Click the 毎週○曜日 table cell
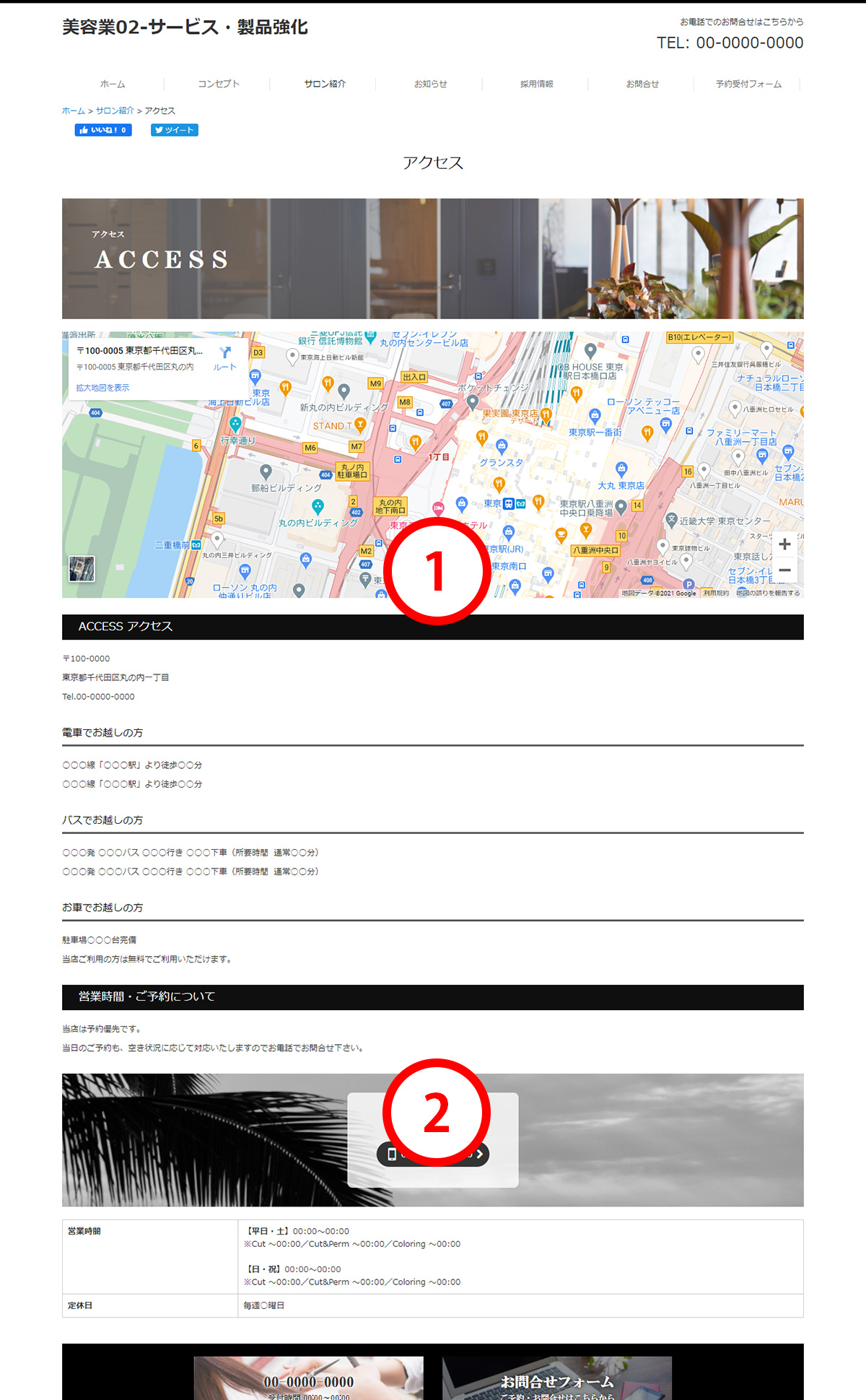The width and height of the screenshot is (866, 1400). click(x=520, y=1305)
